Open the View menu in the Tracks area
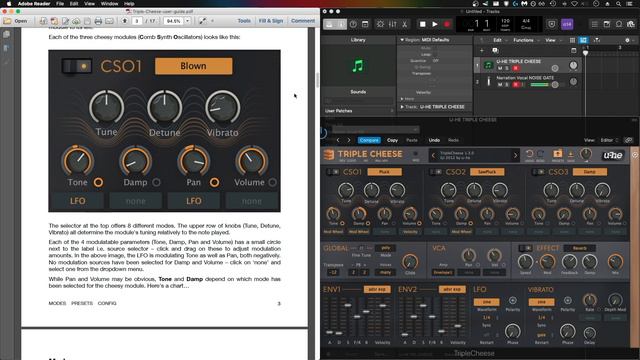The height and width of the screenshot is (360, 640). click(x=550, y=40)
